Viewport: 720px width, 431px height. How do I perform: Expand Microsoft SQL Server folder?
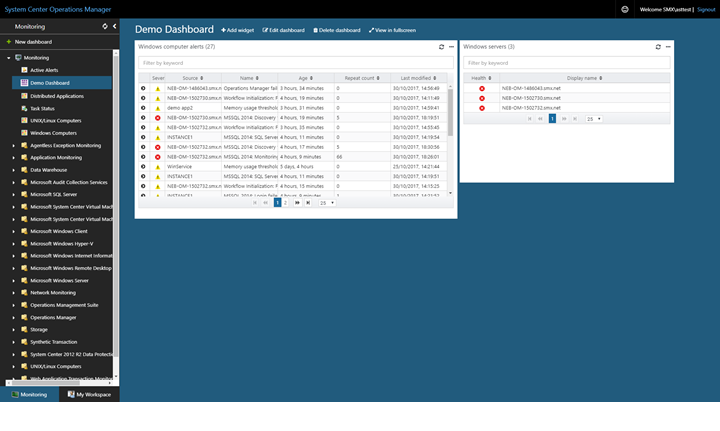[x=13, y=195]
